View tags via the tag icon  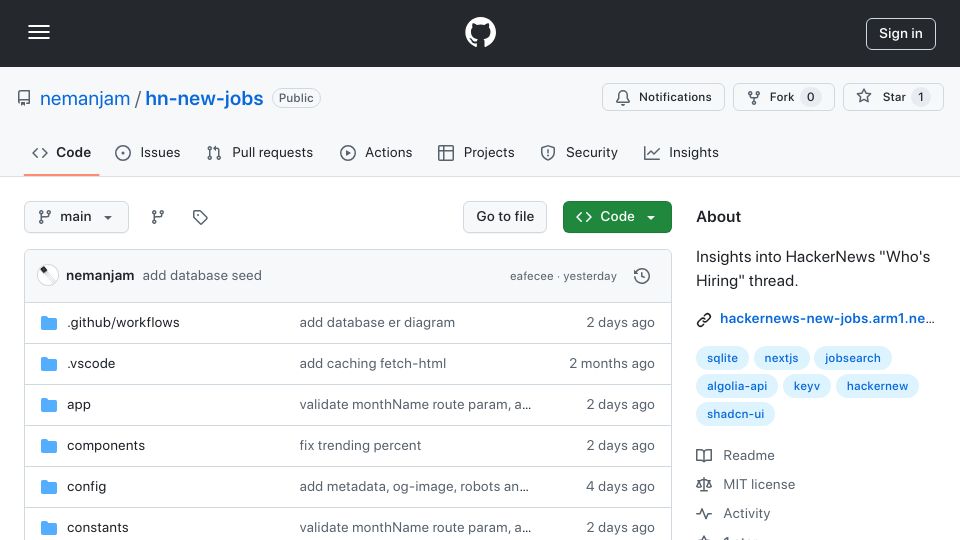[x=200, y=217]
